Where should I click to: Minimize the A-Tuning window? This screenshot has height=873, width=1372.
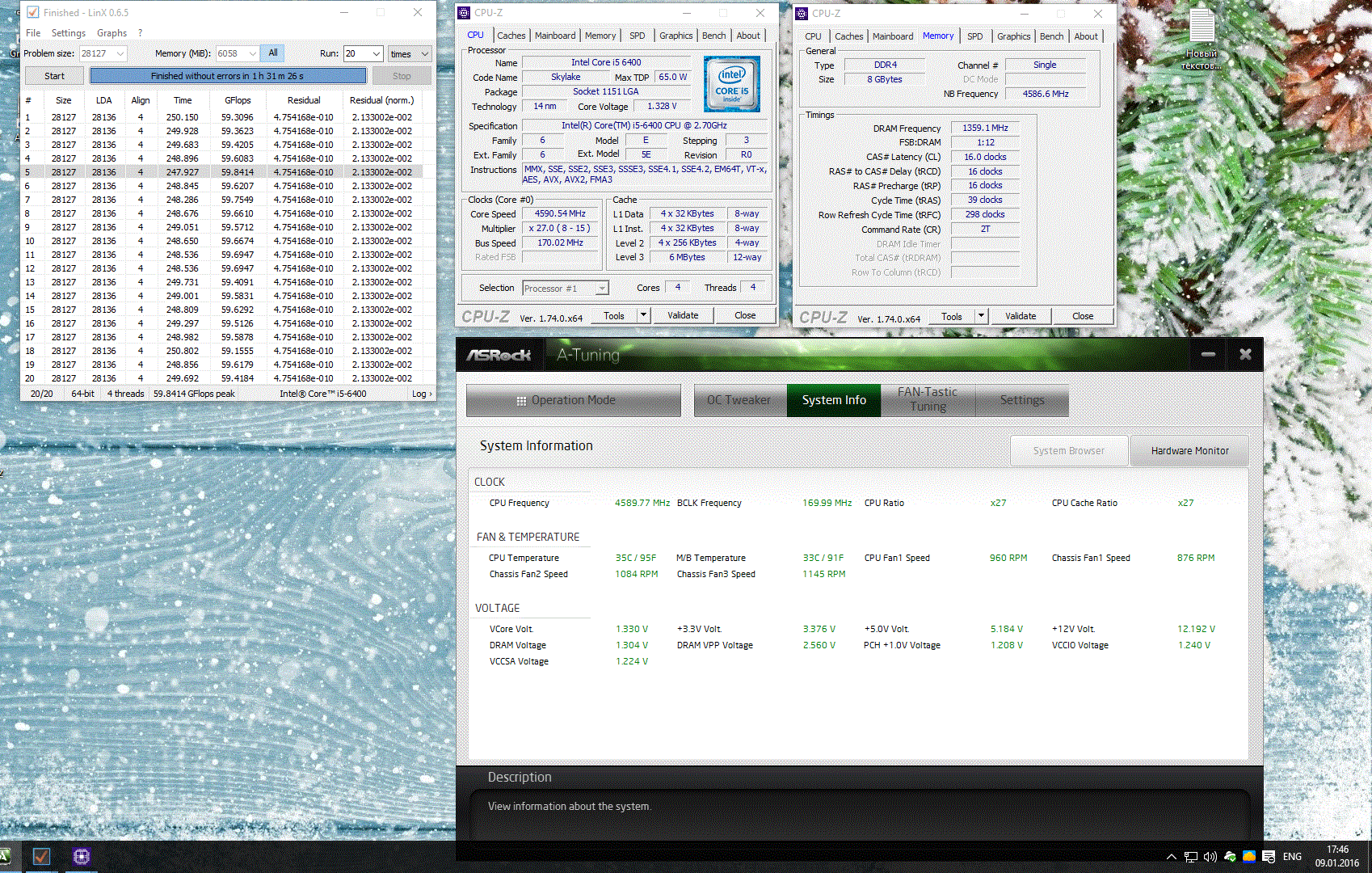1208,354
